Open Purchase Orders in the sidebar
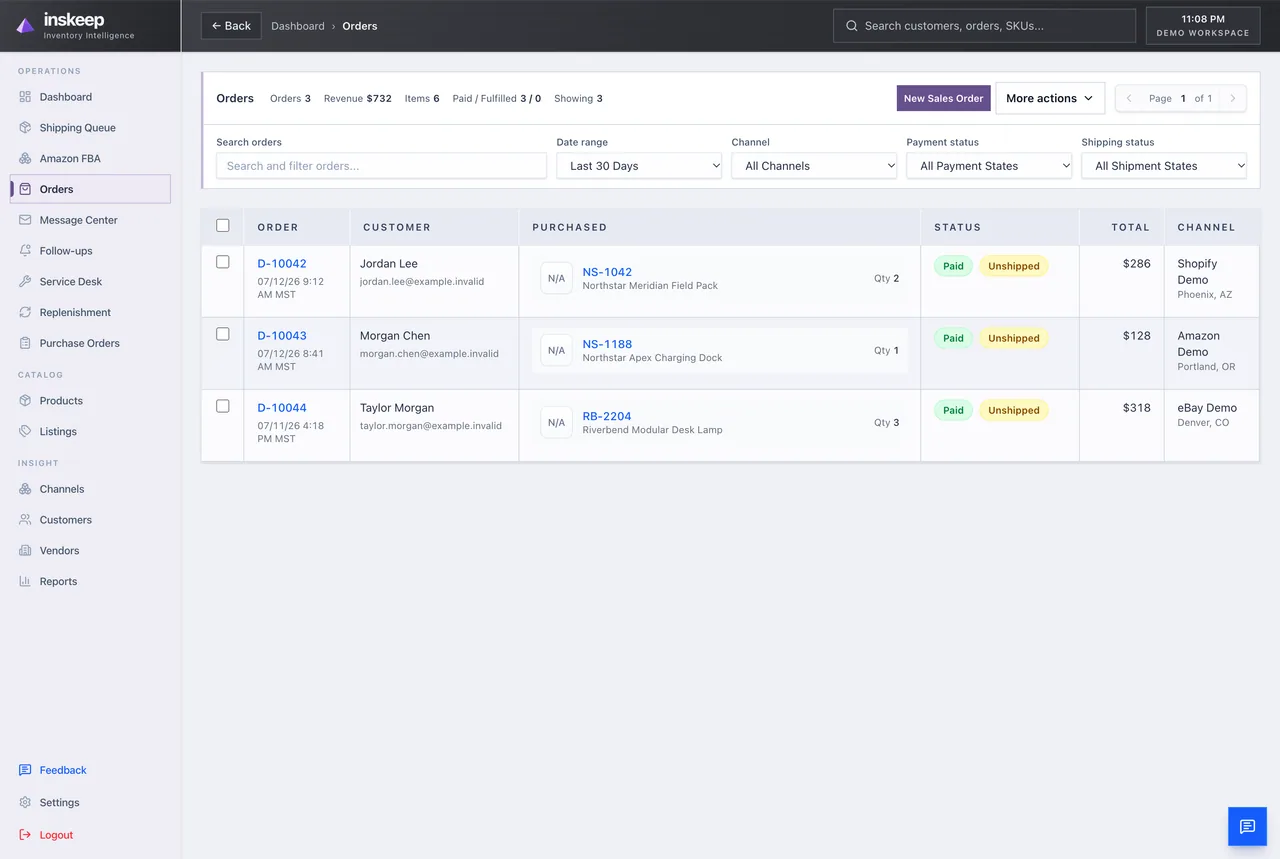The image size is (1280, 859). tap(90, 343)
